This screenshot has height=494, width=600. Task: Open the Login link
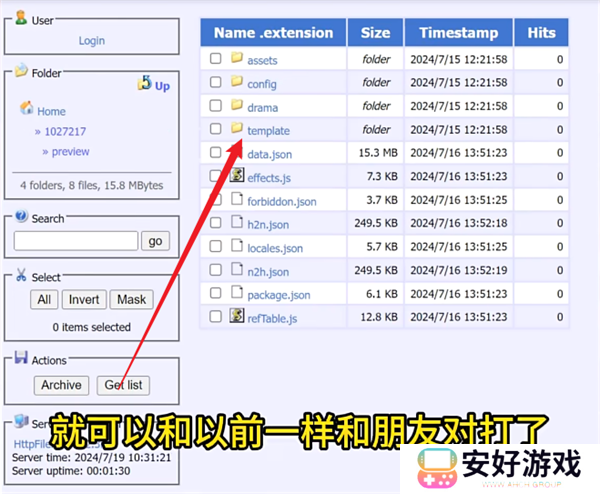click(91, 41)
